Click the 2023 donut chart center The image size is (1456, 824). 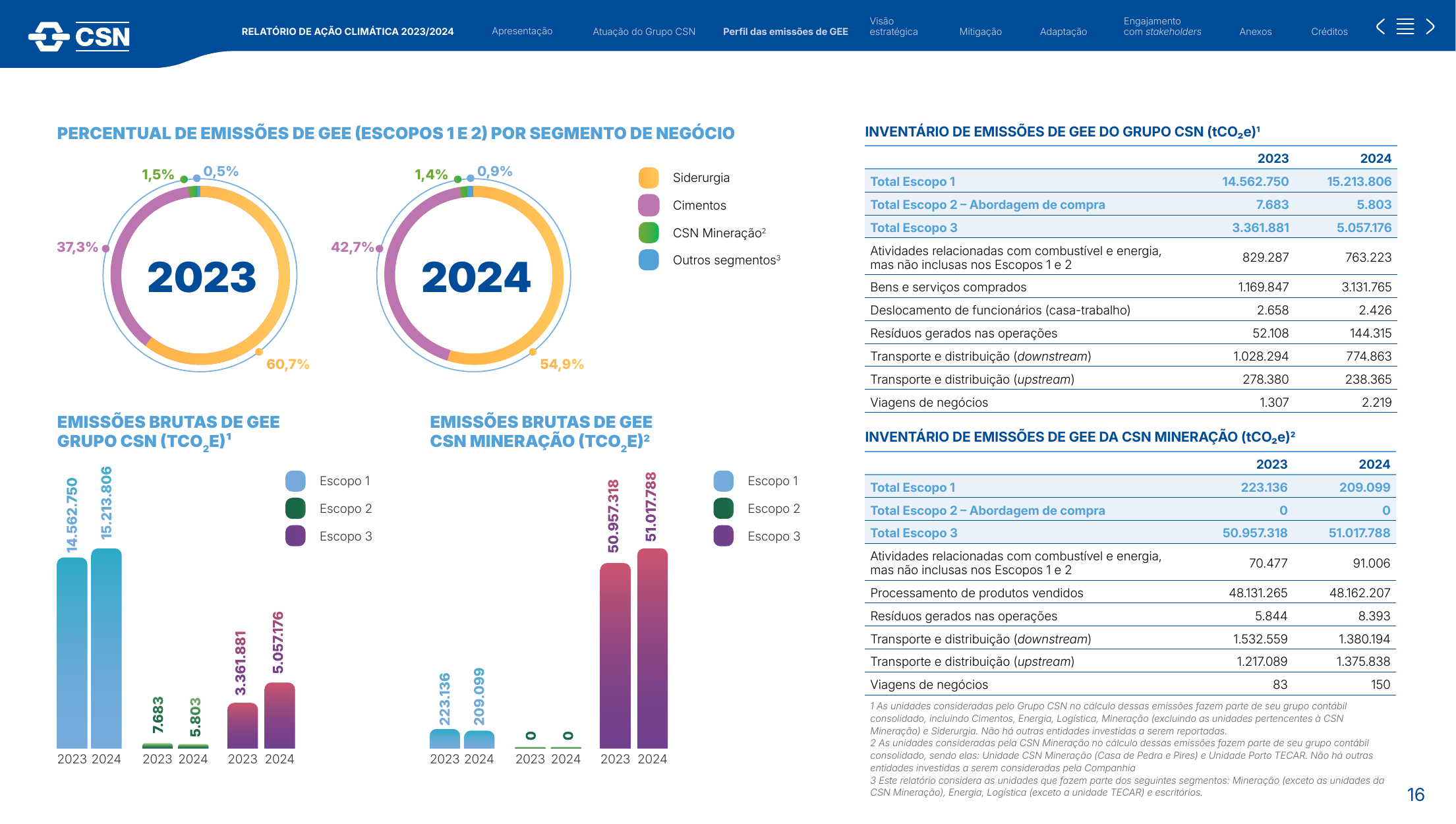(x=201, y=277)
